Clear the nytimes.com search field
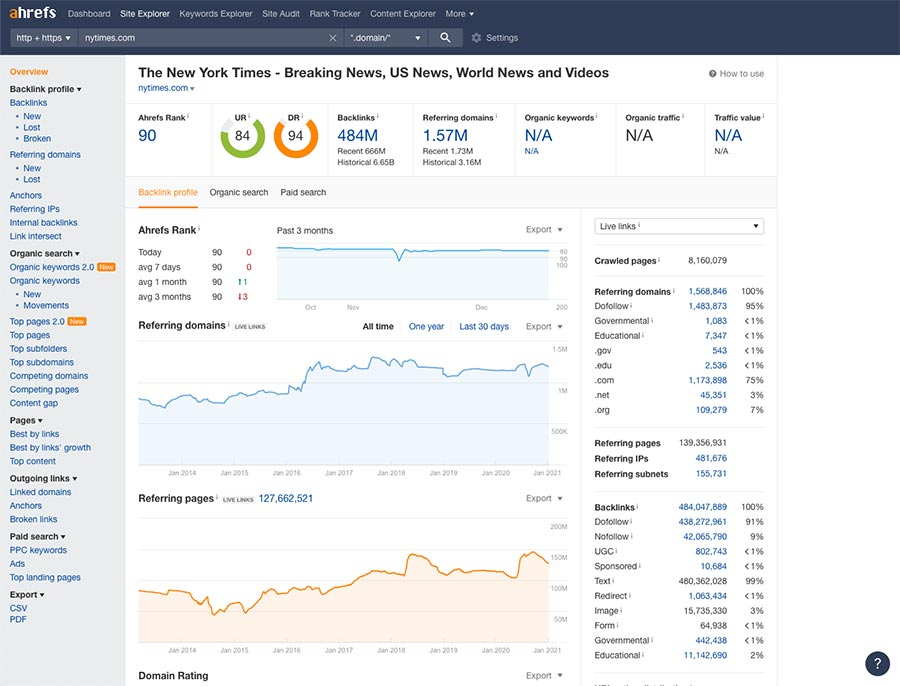The height and width of the screenshot is (686, 900). [332, 38]
